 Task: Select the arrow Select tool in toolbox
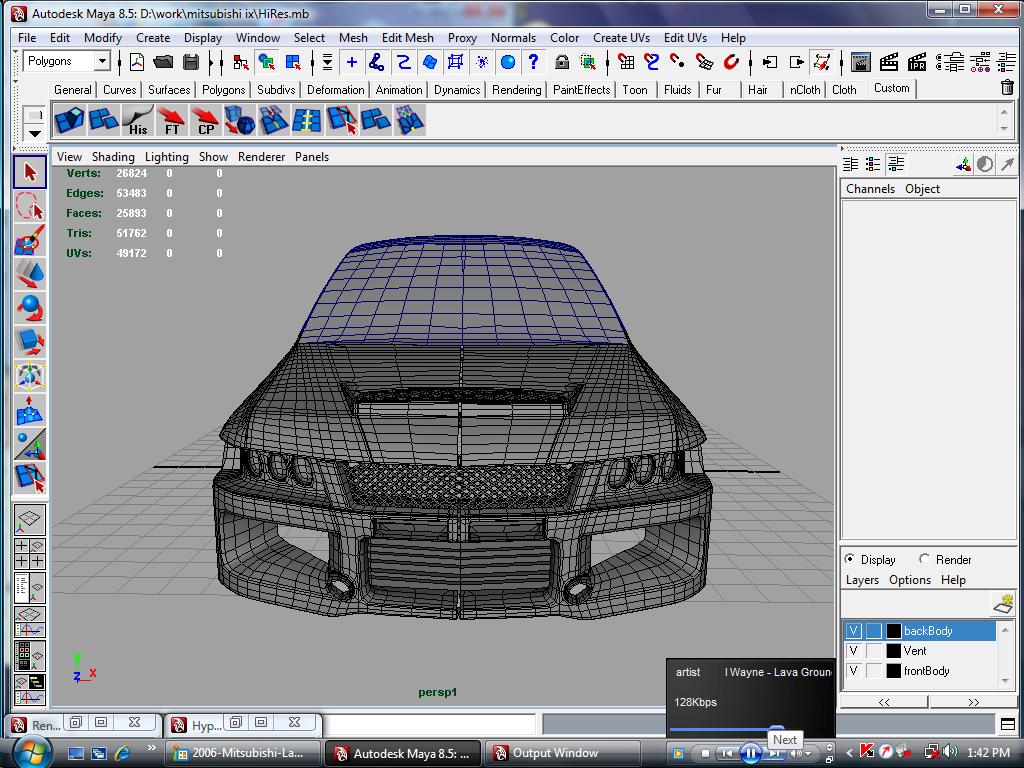[29, 172]
